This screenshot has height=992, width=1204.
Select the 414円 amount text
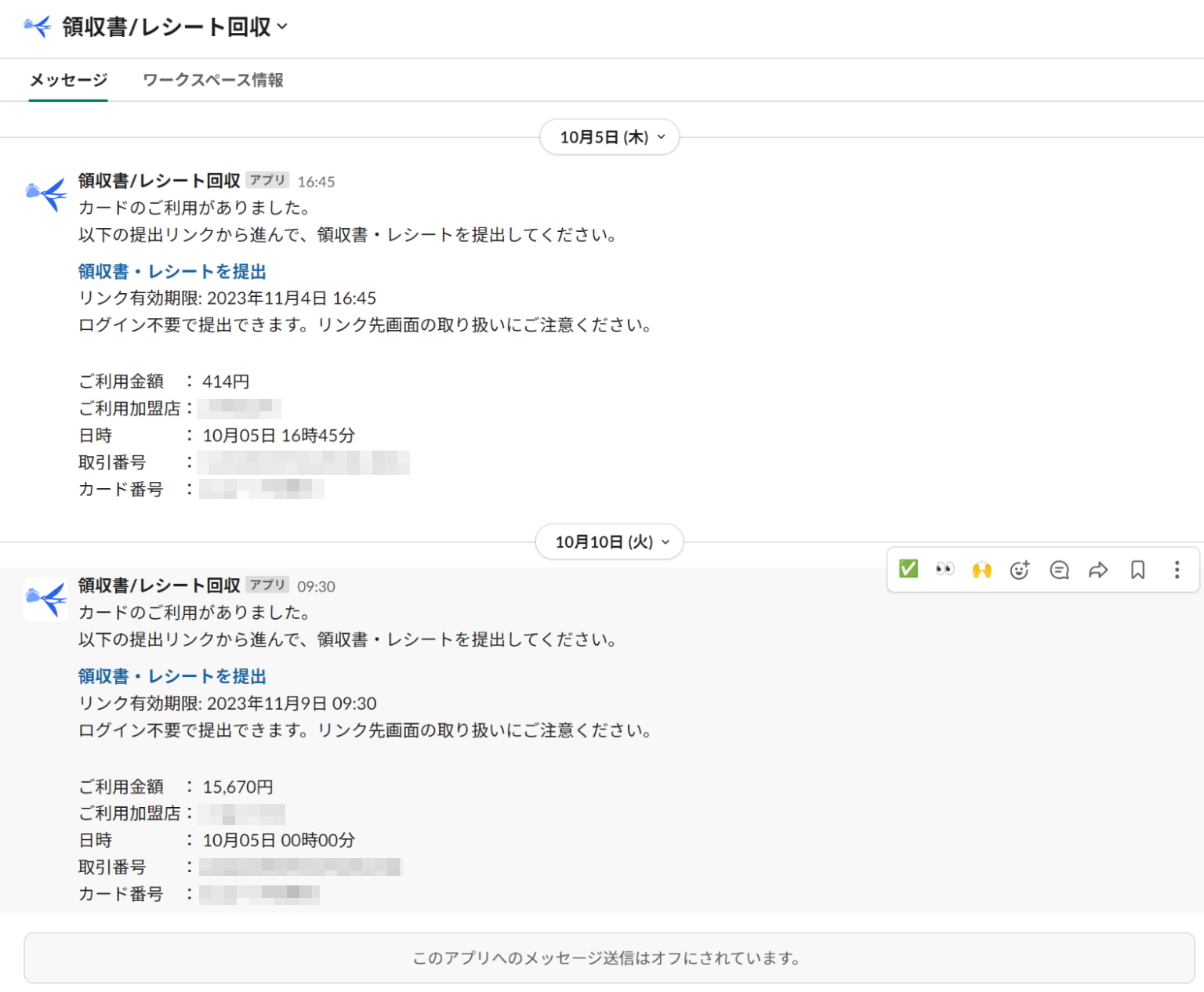coord(226,382)
